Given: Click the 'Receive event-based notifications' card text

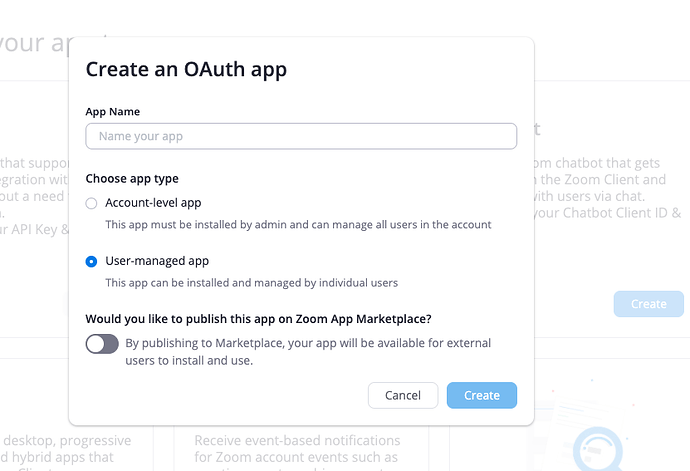Looking at the screenshot, I should (297, 441).
